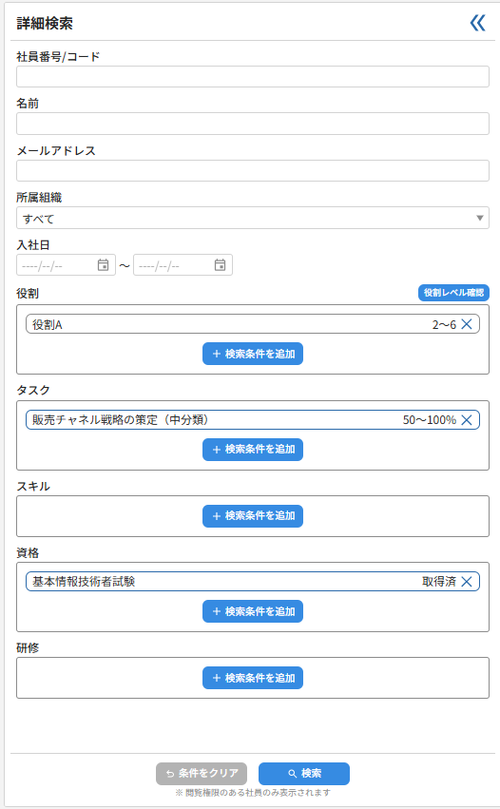Click the 入社日 end date field
500x809 pixels.
[183, 265]
